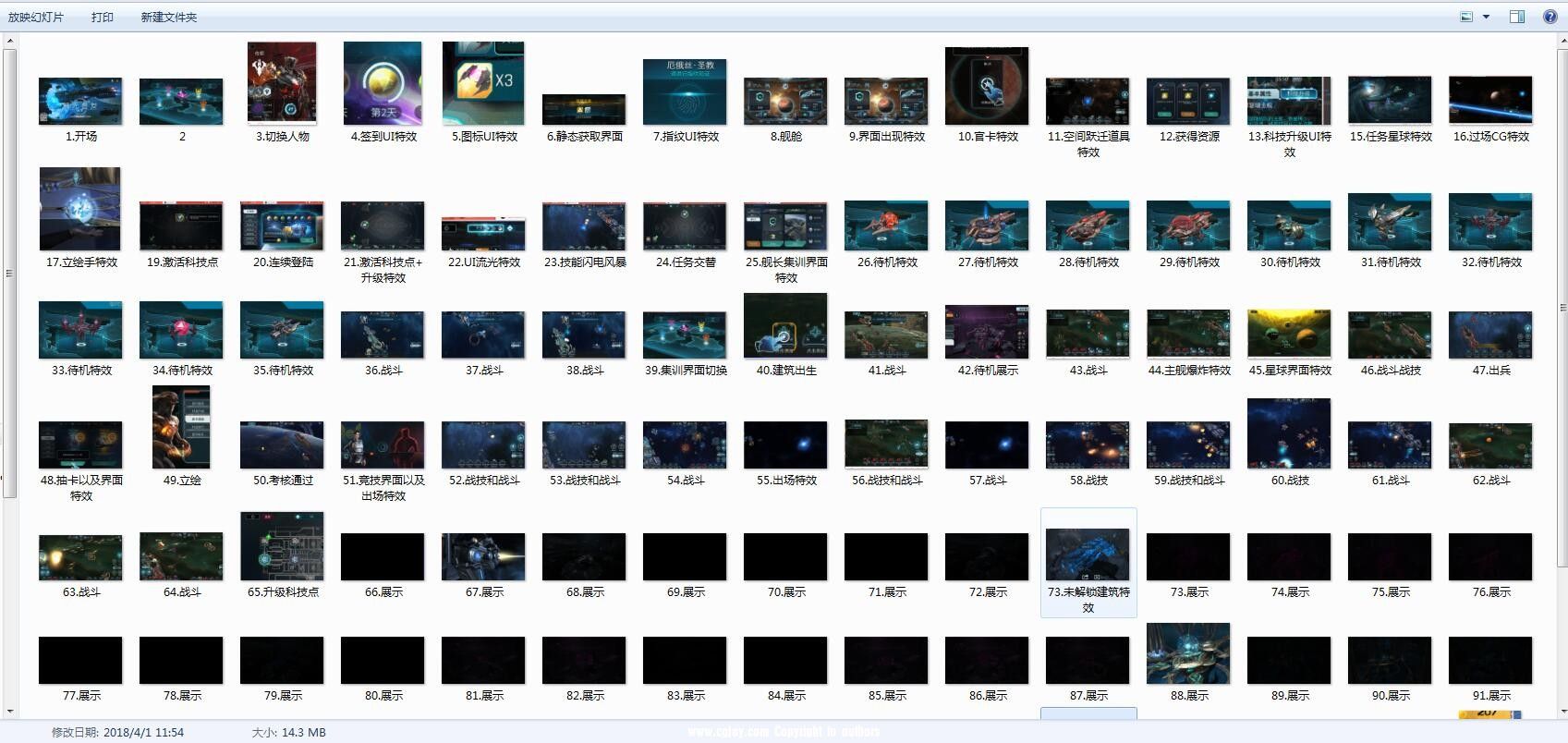Select the 34.待机特效 thumbnail
1568x743 pixels.
[x=181, y=330]
